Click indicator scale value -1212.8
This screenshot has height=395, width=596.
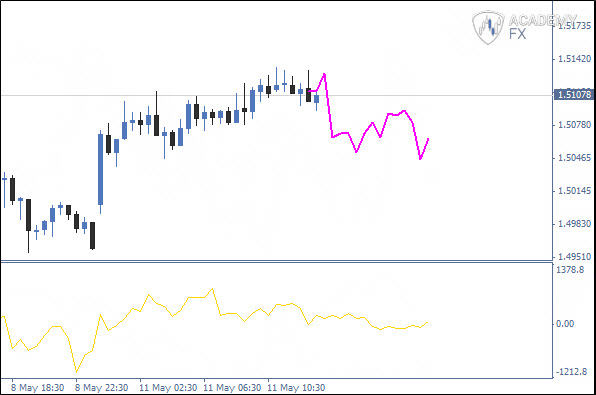tap(571, 372)
